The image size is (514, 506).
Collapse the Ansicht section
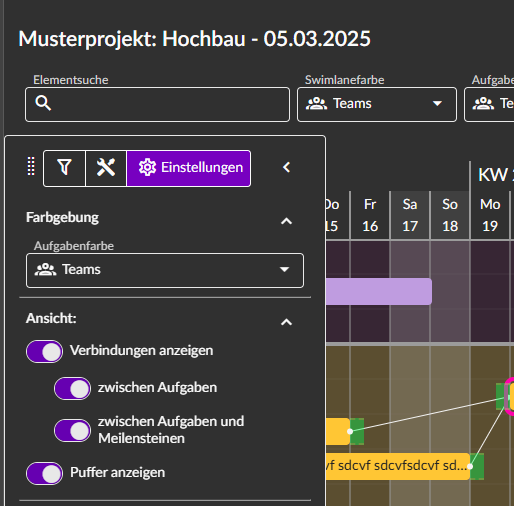pyautogui.click(x=286, y=322)
